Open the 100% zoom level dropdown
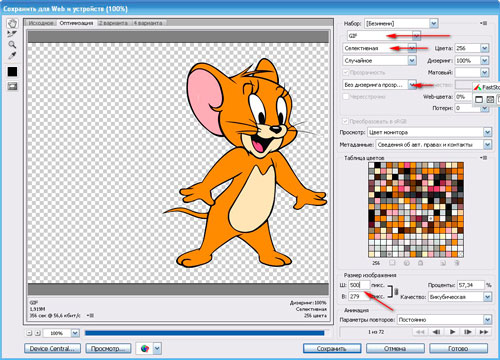Viewport: 500px width, 360px height. pyautogui.click(x=75, y=333)
